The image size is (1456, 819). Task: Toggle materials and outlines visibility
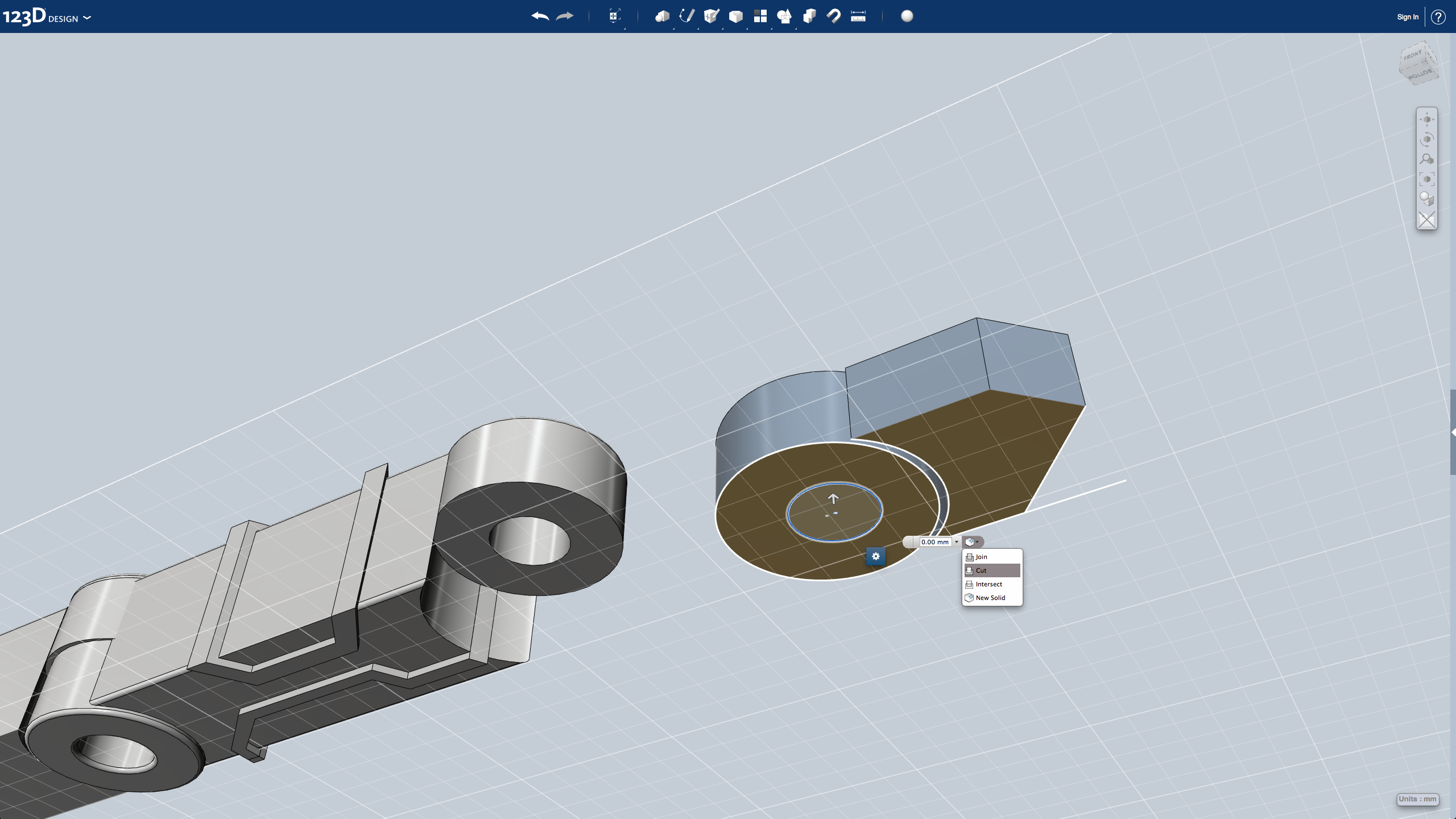tap(1426, 199)
